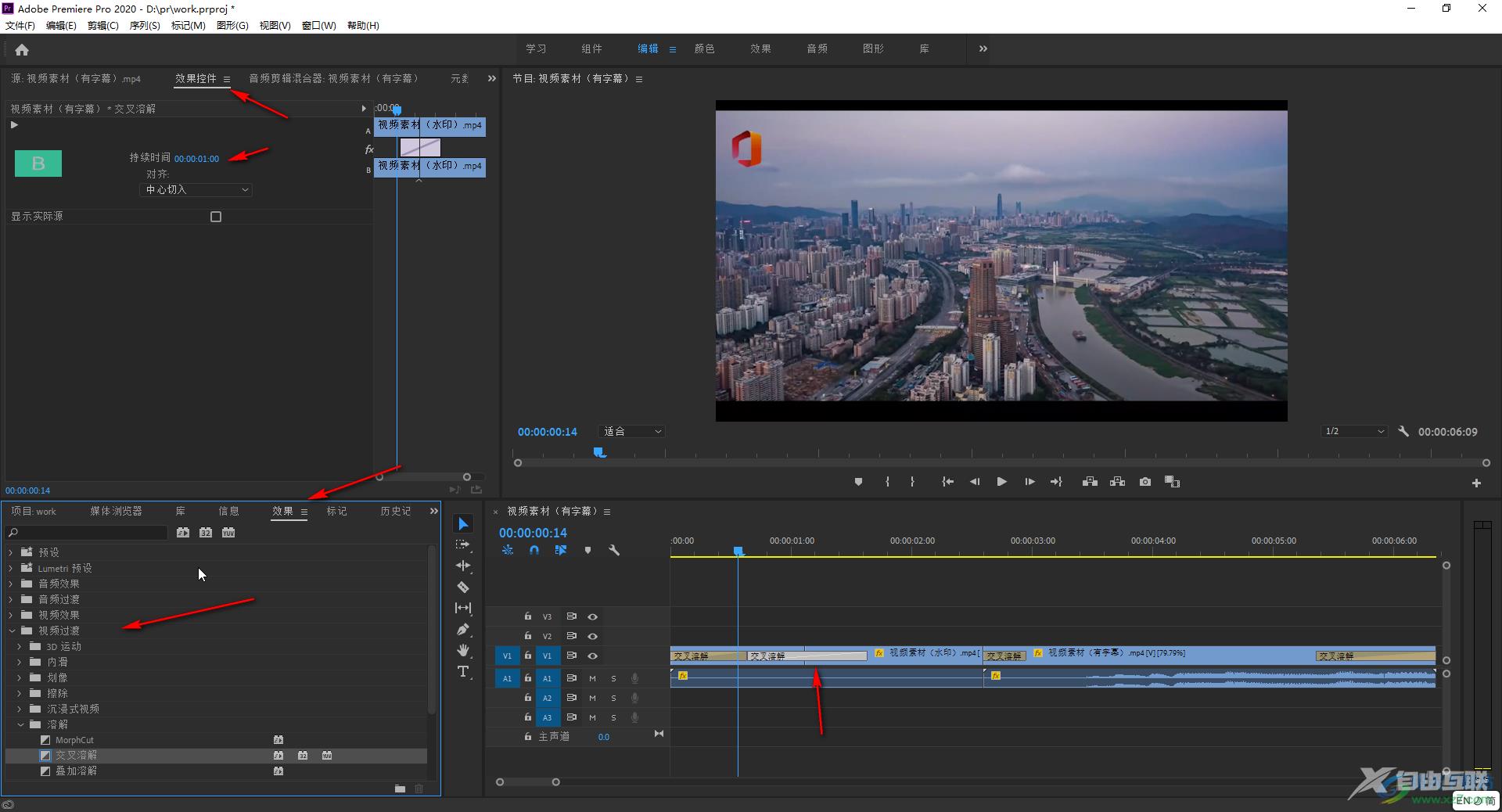
Task: Open Program monitor settings wrench
Action: click(x=1403, y=431)
